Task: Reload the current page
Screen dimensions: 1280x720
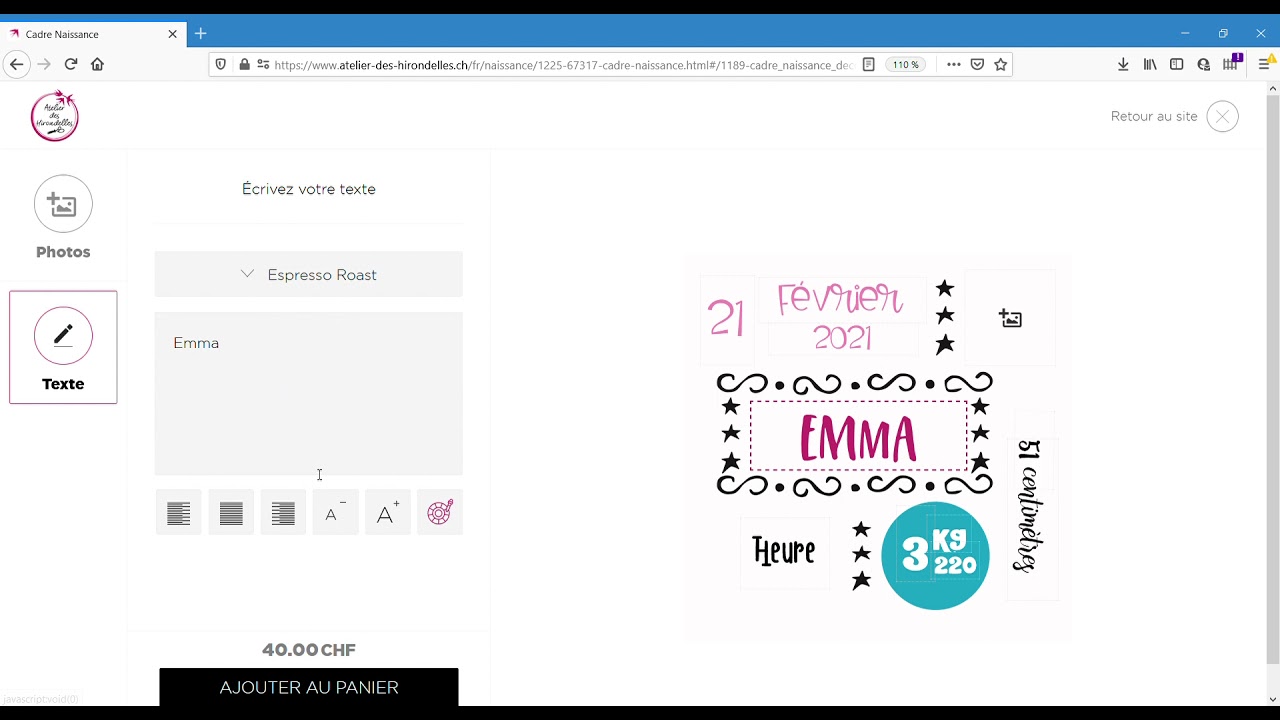Action: point(70,64)
